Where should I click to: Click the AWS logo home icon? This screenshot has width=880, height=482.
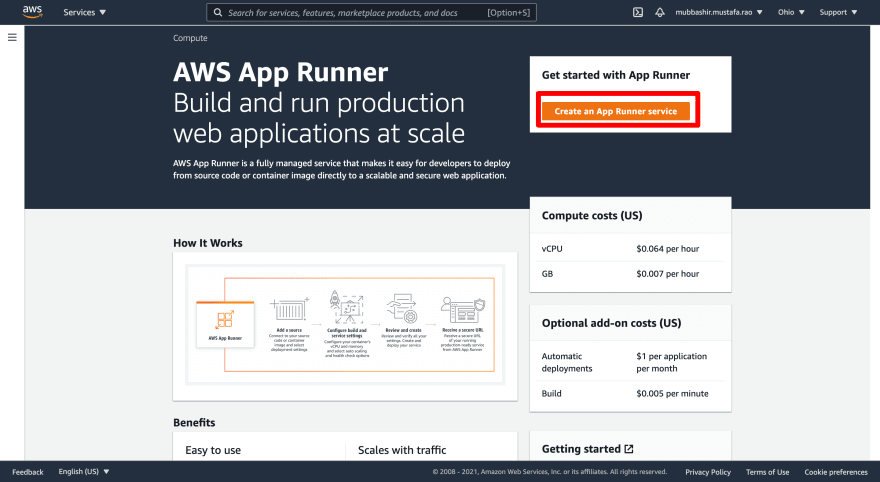pyautogui.click(x=33, y=12)
